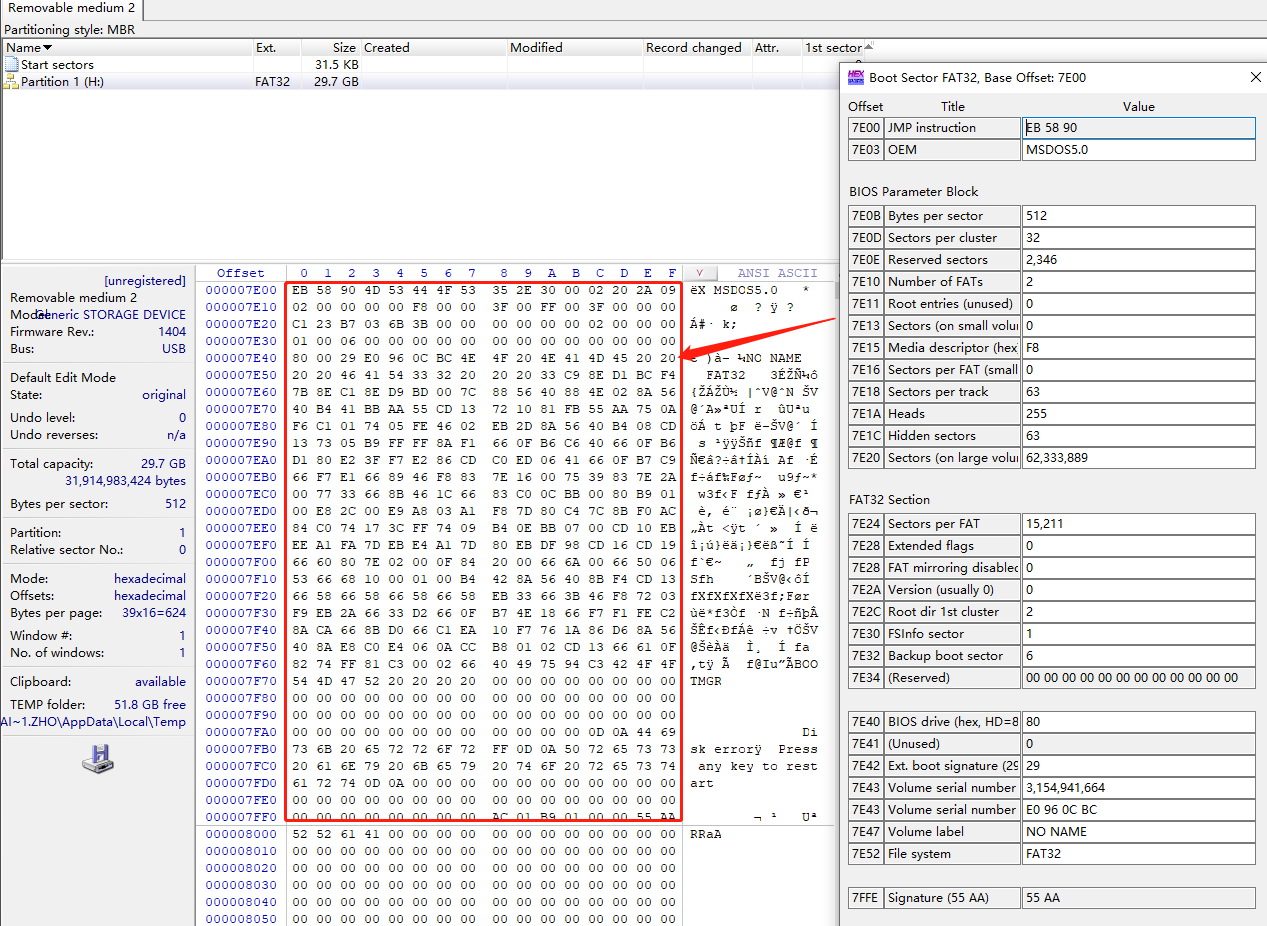Edit the Volume label NO NAME field
1267x926 pixels.
[x=1139, y=831]
